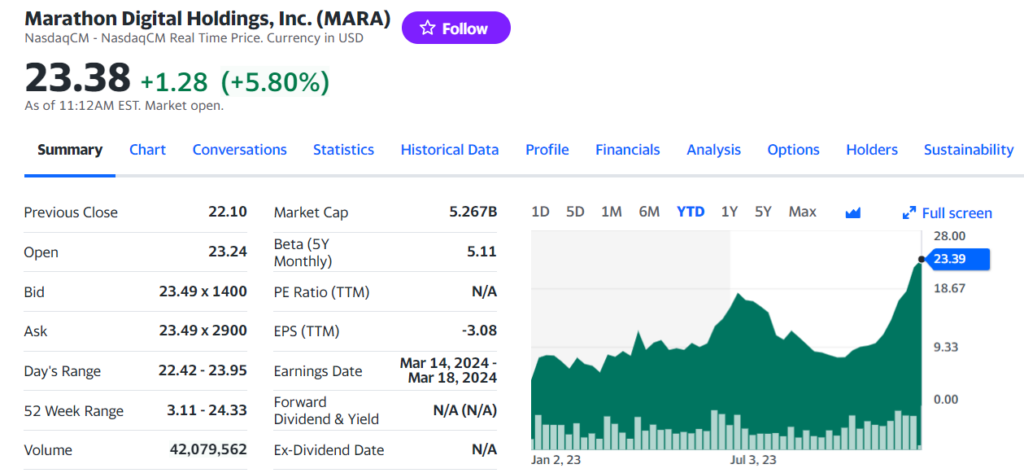Click the Previous Close value 22.10
Image resolution: width=1024 pixels, height=473 pixels.
[228, 212]
